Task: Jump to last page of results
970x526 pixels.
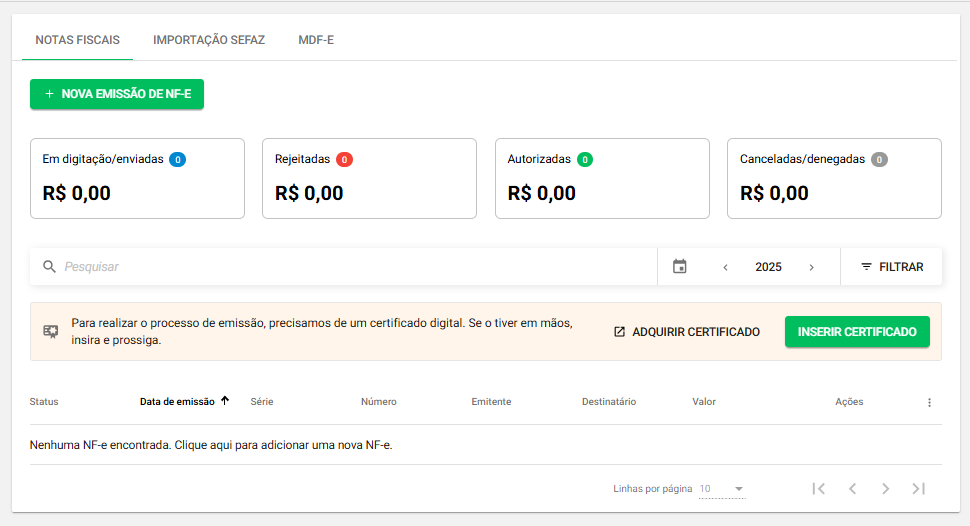Action: (919, 489)
